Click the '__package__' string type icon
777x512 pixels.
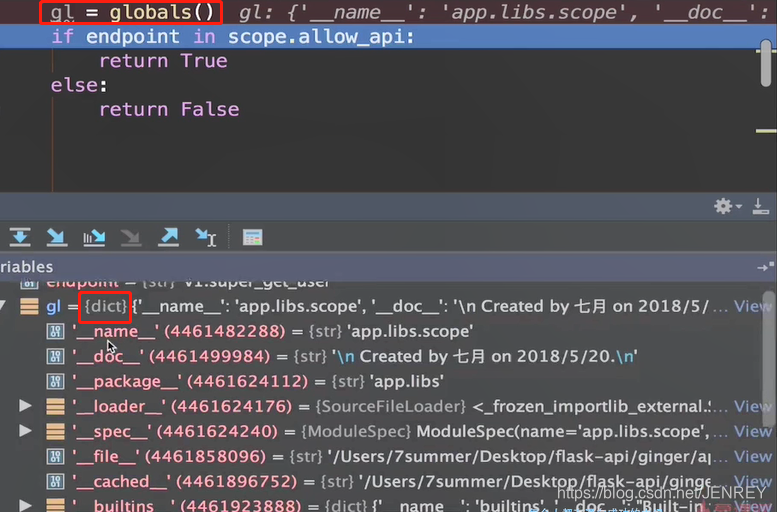tap(56, 381)
